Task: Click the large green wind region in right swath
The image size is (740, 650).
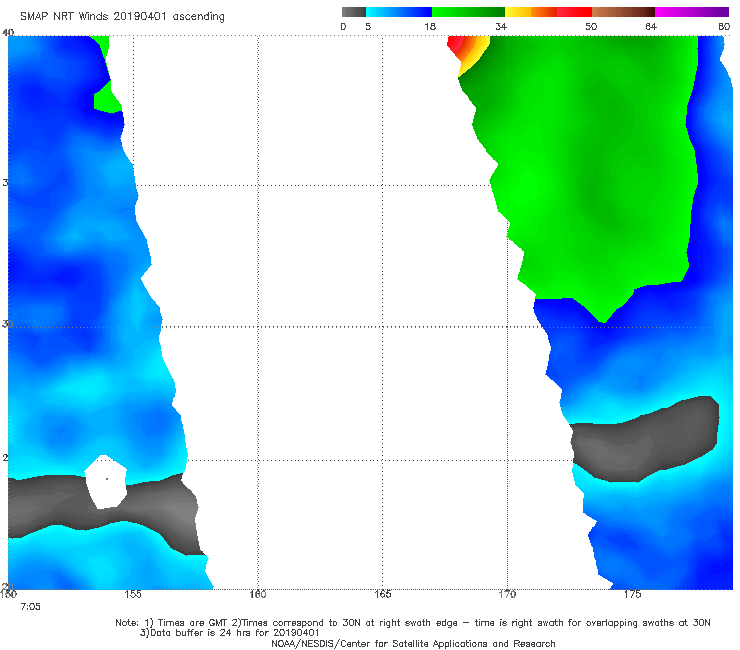Action: [599, 165]
